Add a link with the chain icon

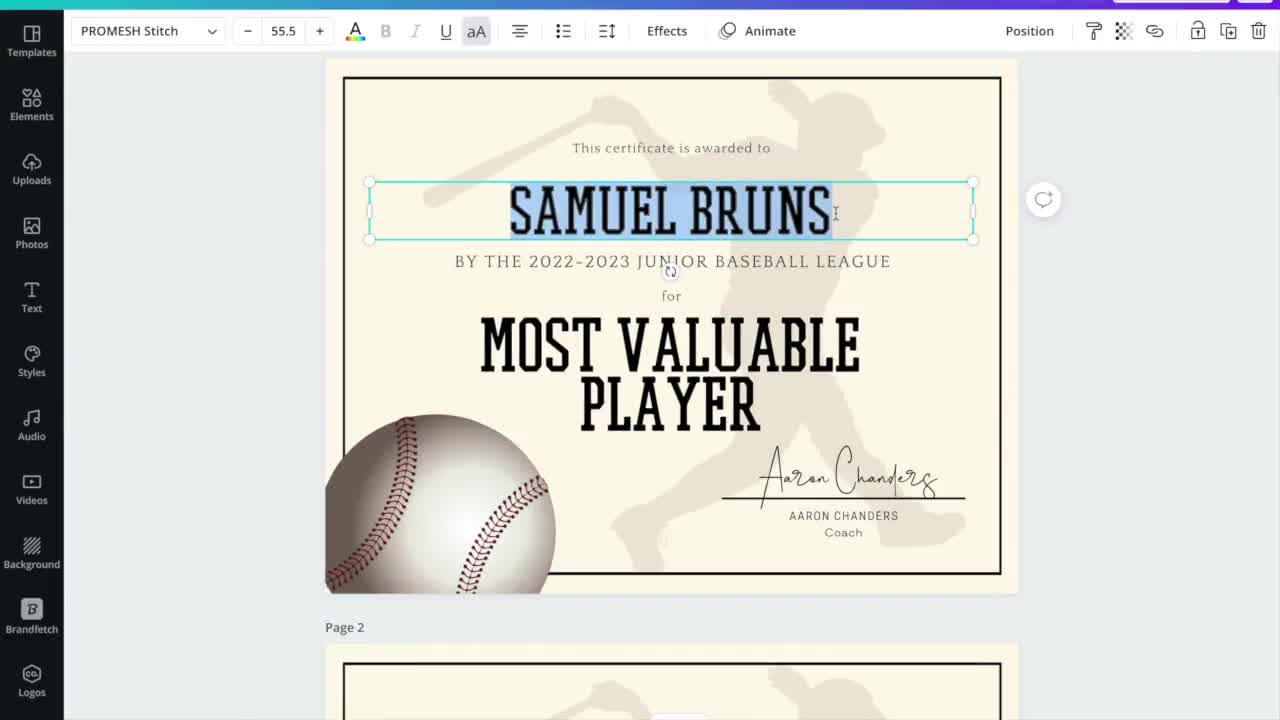point(1155,31)
